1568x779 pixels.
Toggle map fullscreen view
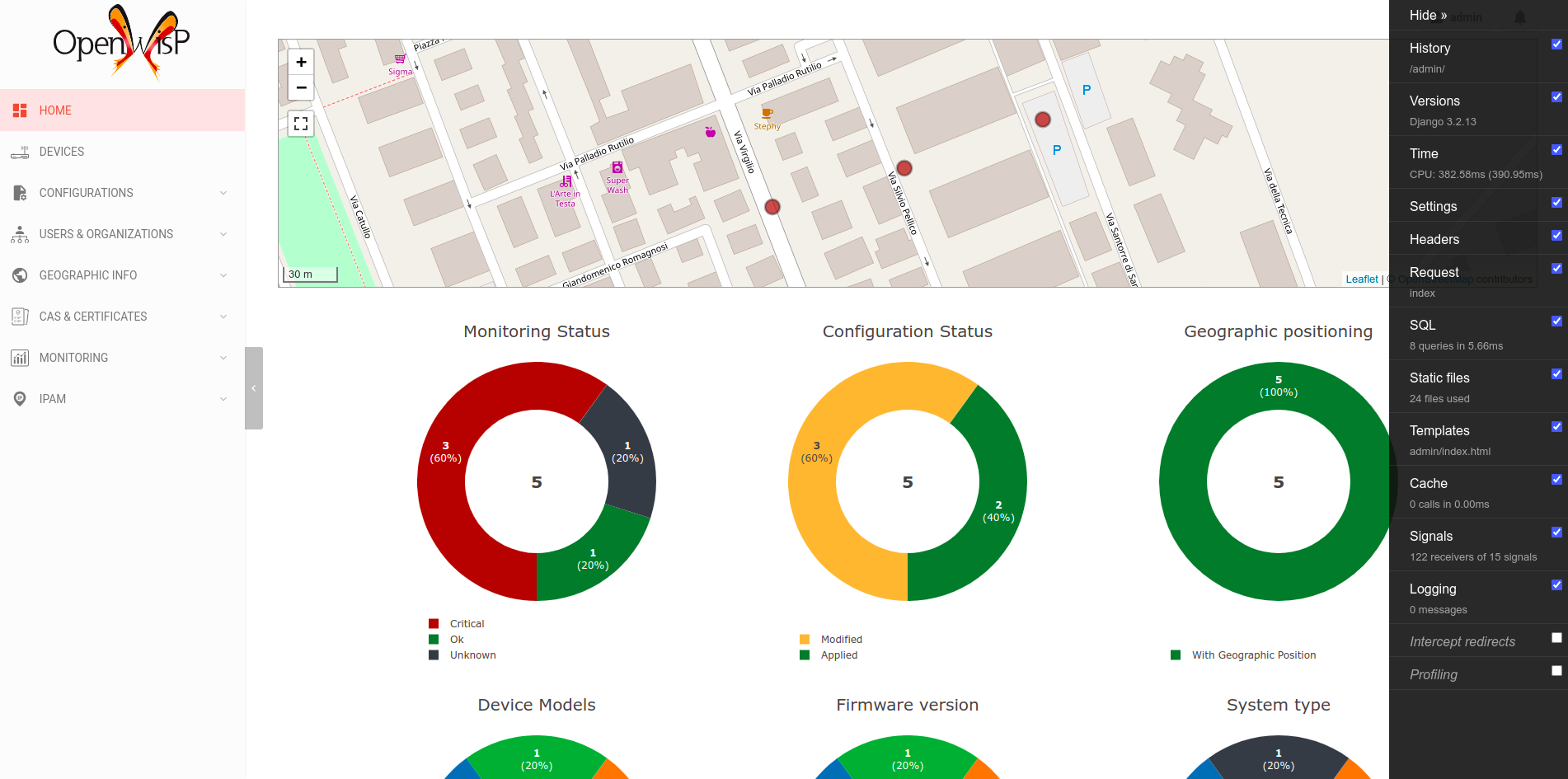[x=301, y=124]
